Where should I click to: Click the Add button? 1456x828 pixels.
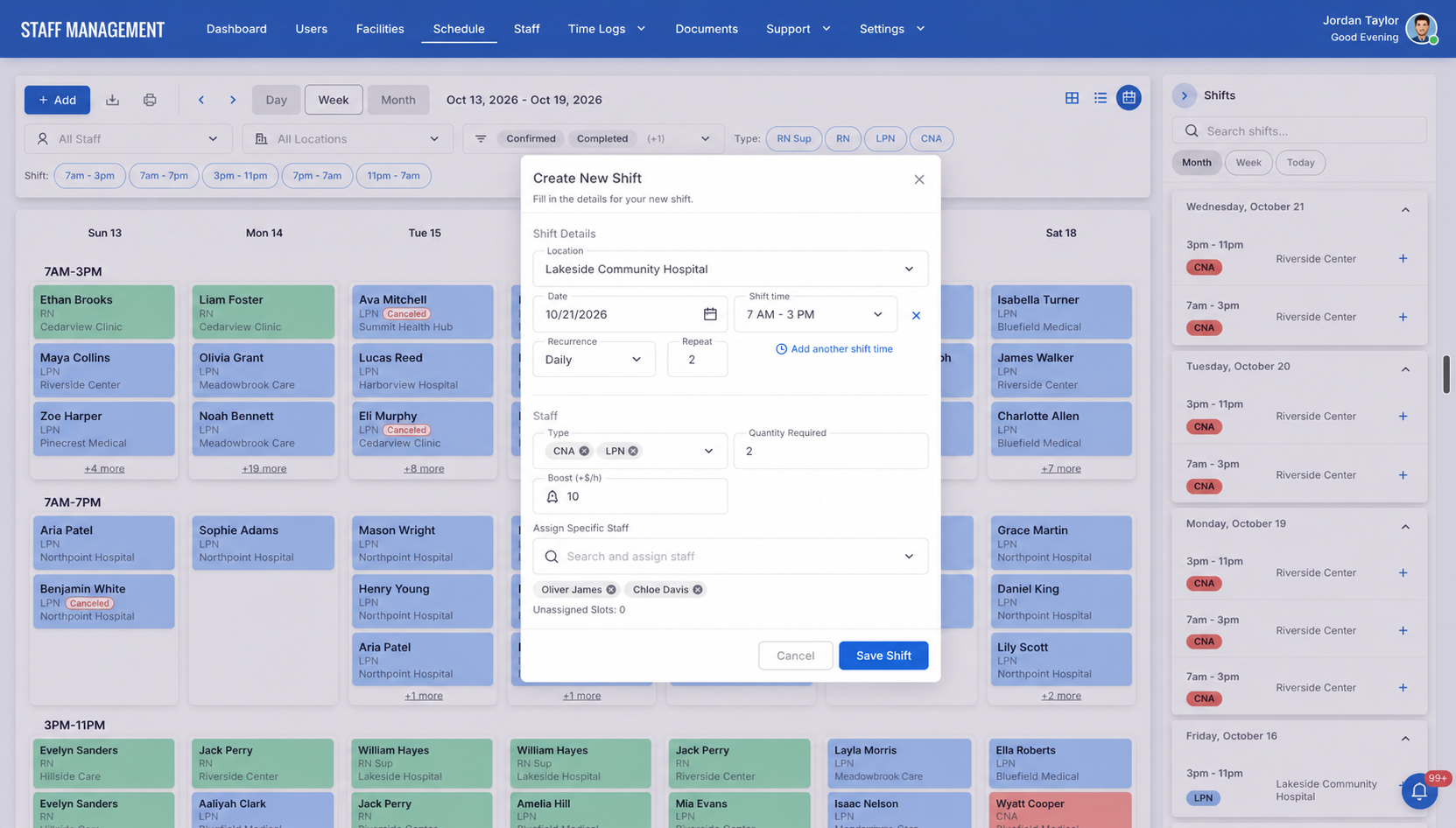[x=57, y=100]
